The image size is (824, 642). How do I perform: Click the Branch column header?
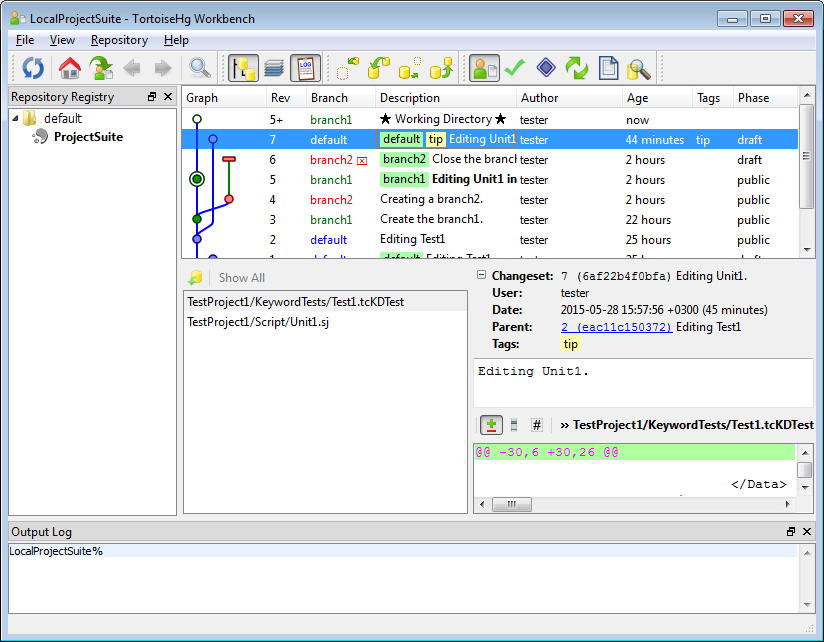click(x=341, y=98)
